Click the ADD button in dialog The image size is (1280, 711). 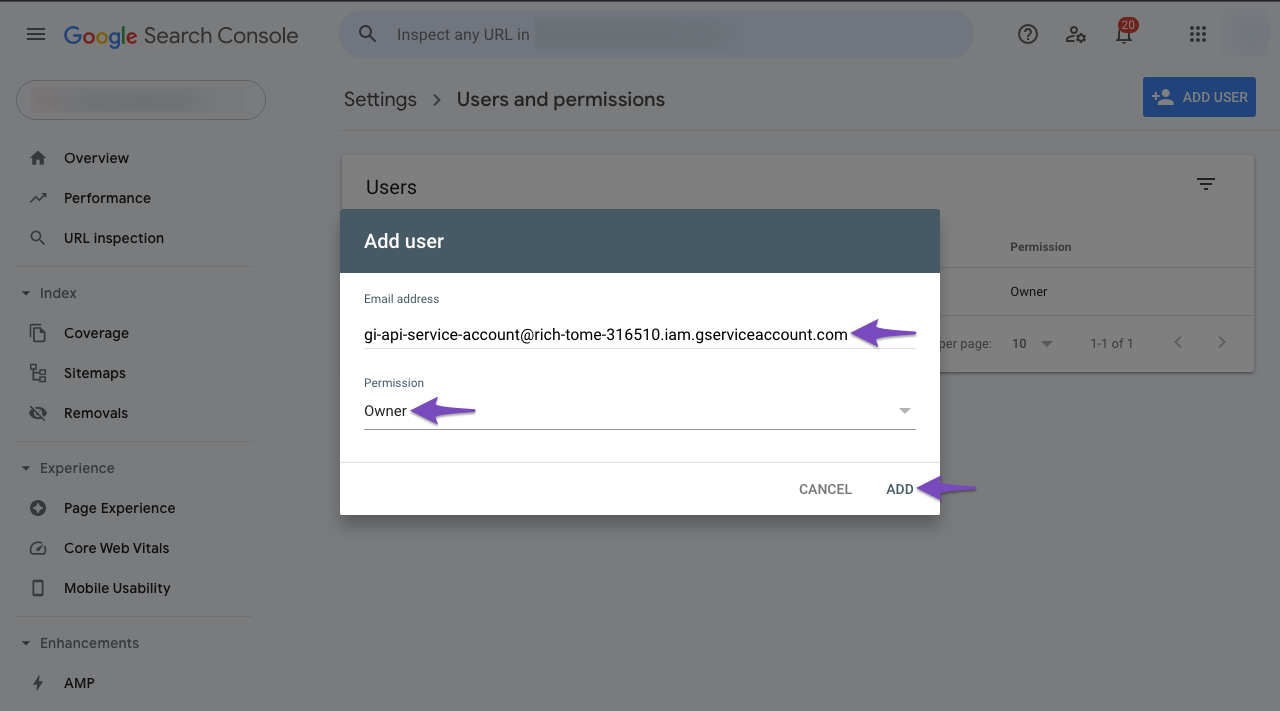900,489
